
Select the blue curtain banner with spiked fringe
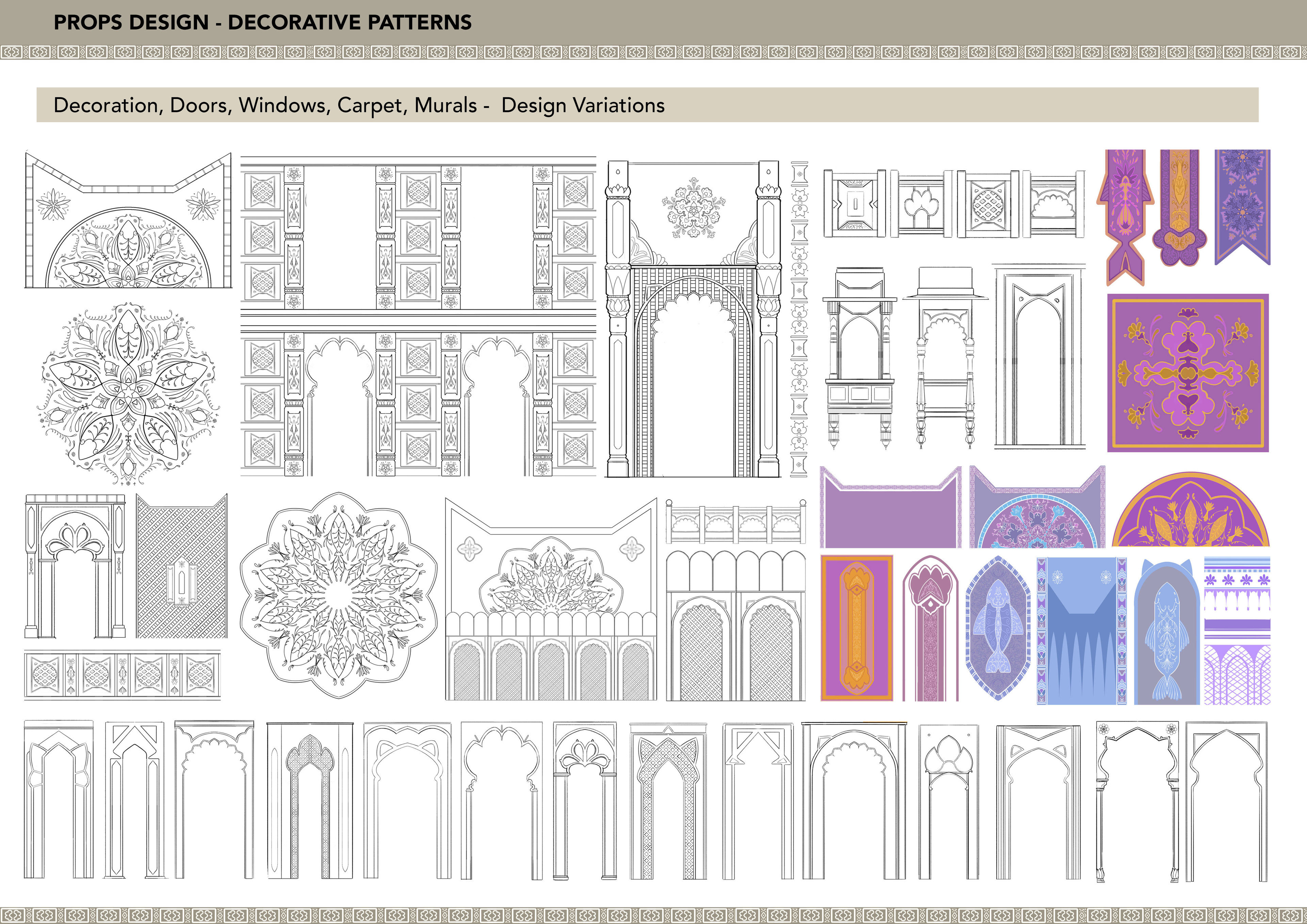tap(1081, 631)
